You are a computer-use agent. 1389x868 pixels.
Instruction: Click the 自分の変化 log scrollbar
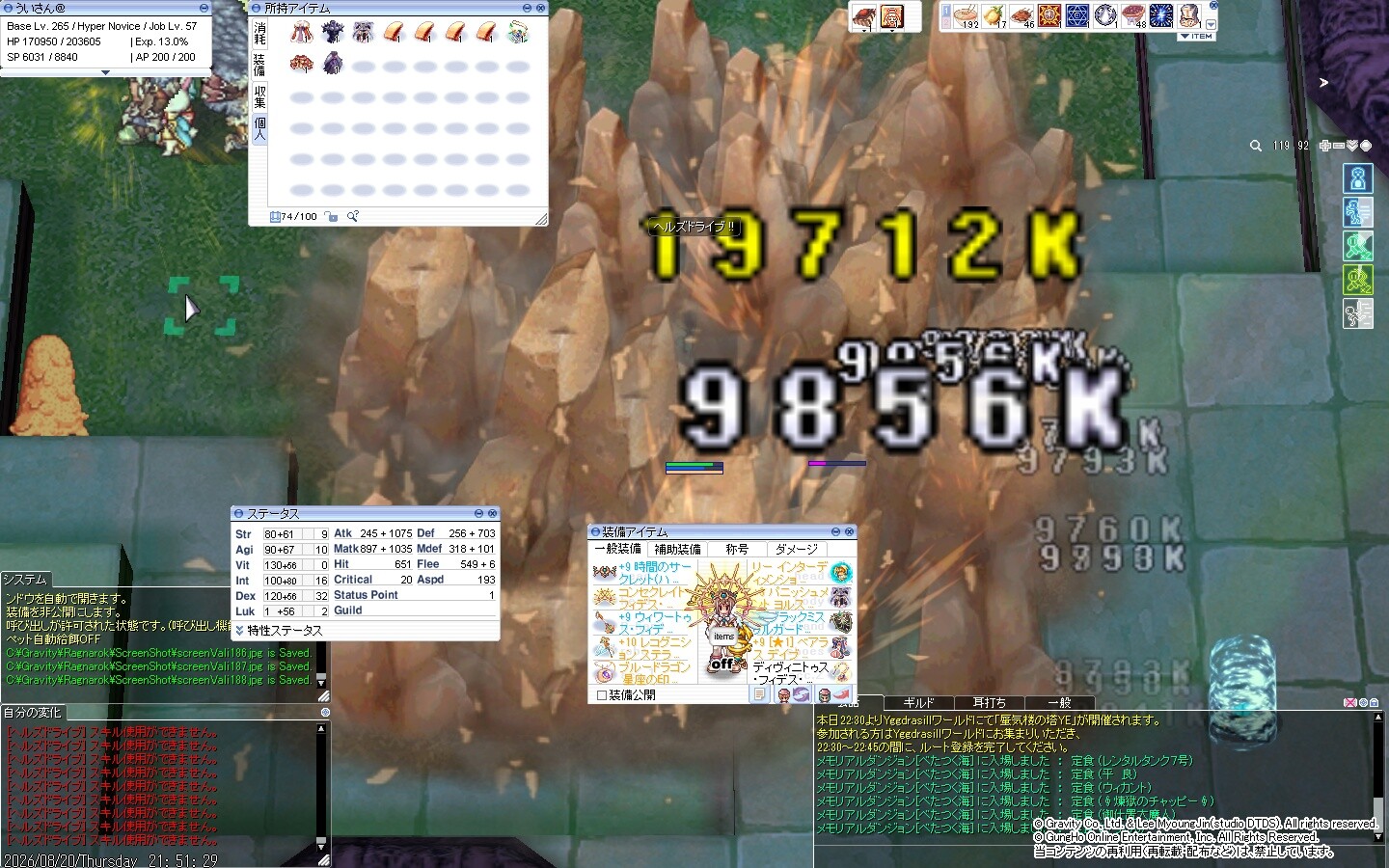tap(322, 786)
